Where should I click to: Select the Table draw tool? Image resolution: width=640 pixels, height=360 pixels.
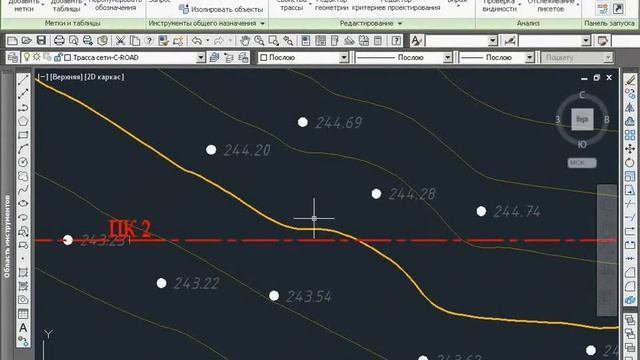[23, 313]
